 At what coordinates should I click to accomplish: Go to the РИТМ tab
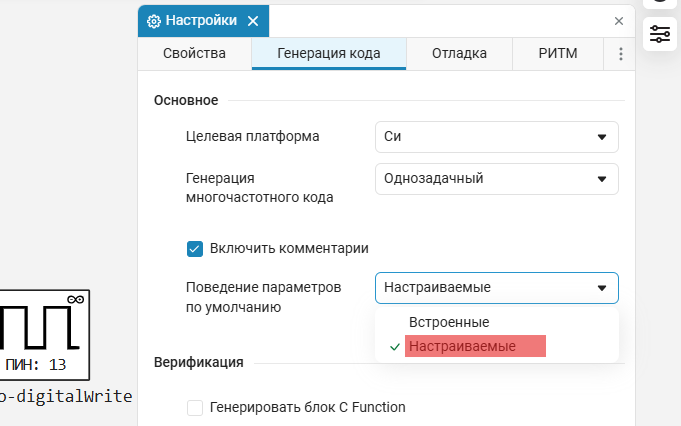[x=558, y=54]
